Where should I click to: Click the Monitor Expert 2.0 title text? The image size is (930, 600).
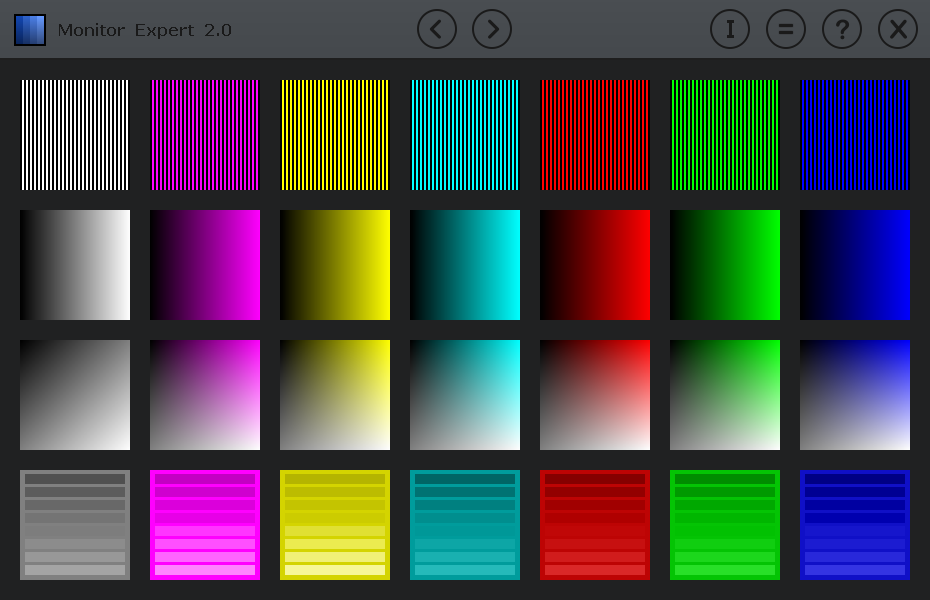pos(144,30)
